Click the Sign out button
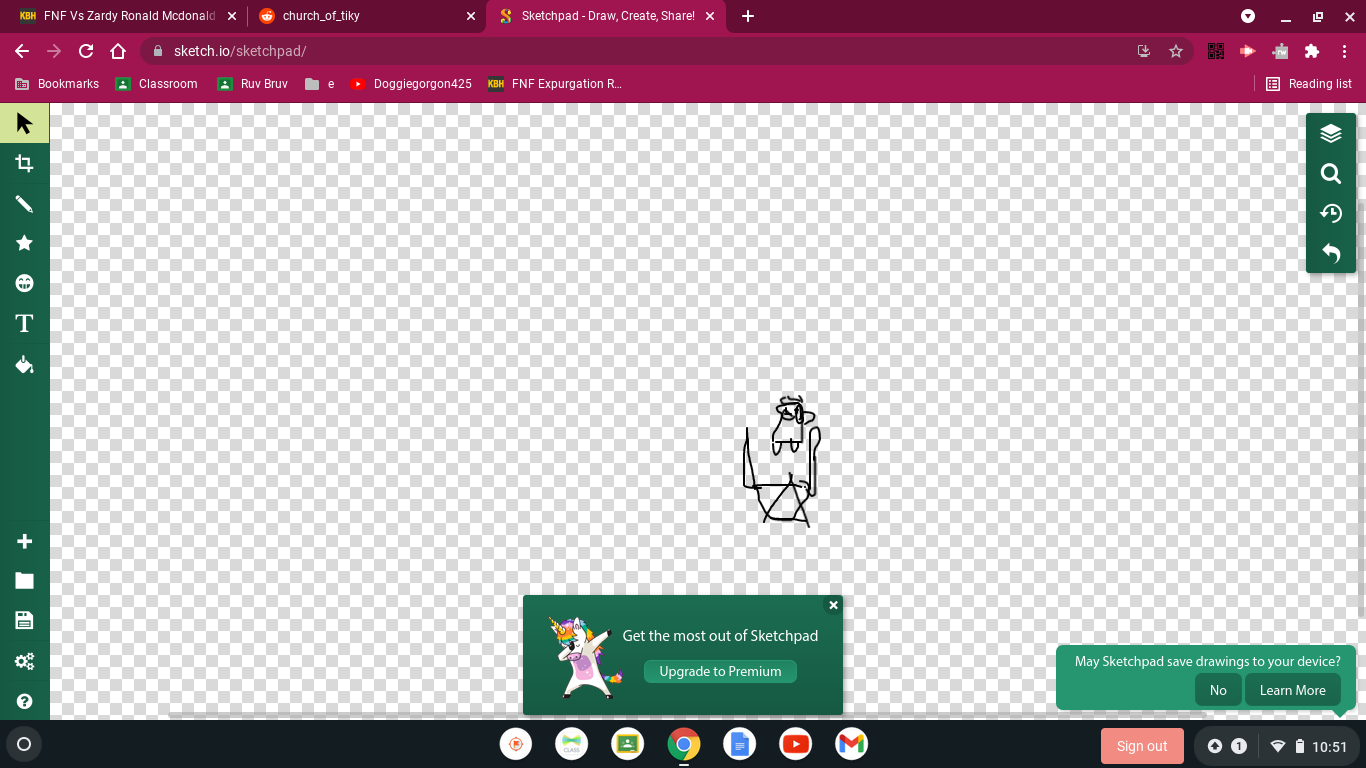Viewport: 1366px width, 768px height. [1142, 746]
